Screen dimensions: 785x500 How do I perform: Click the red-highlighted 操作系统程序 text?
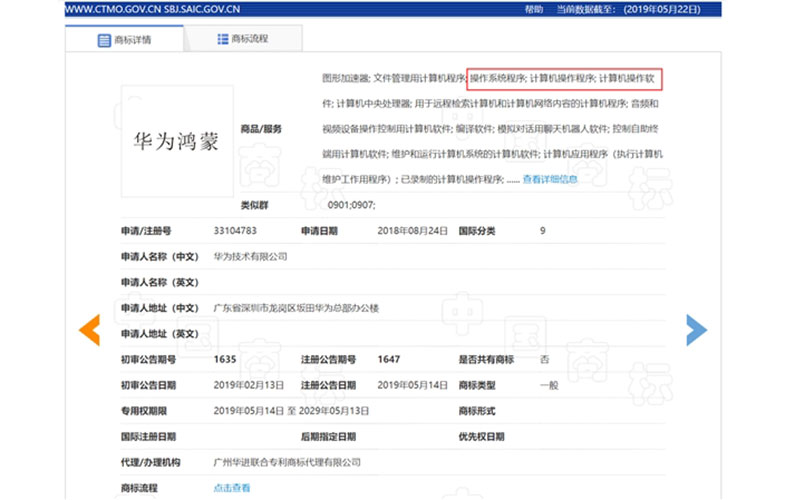[496, 77]
